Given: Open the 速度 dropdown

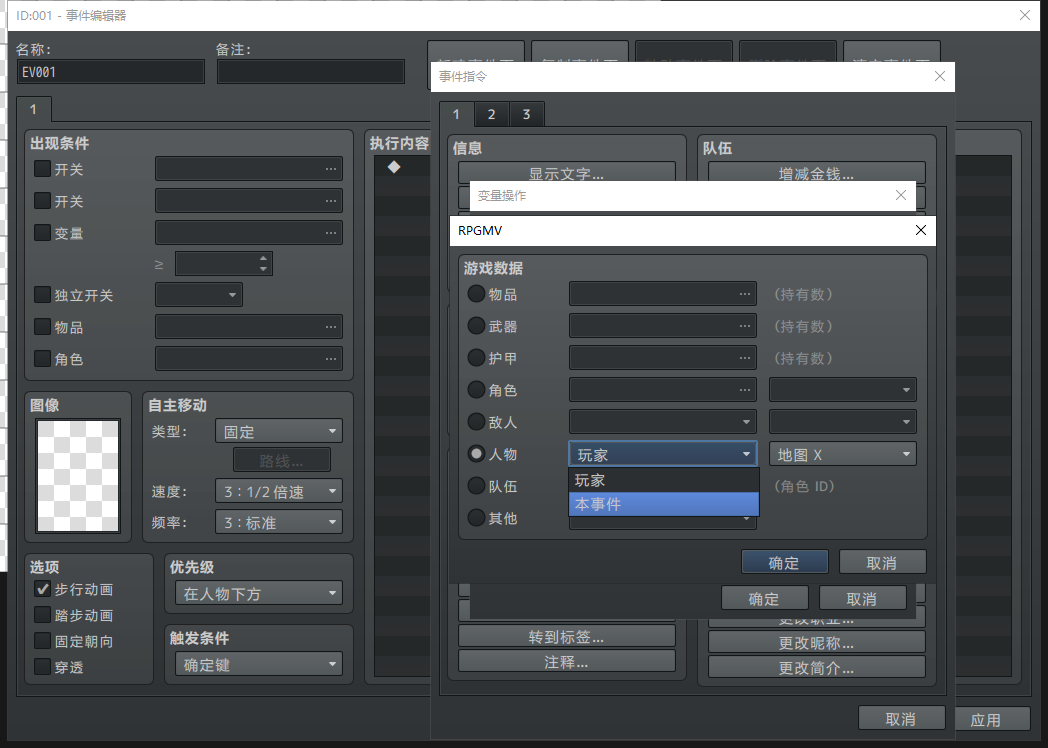Looking at the screenshot, I should click(279, 491).
